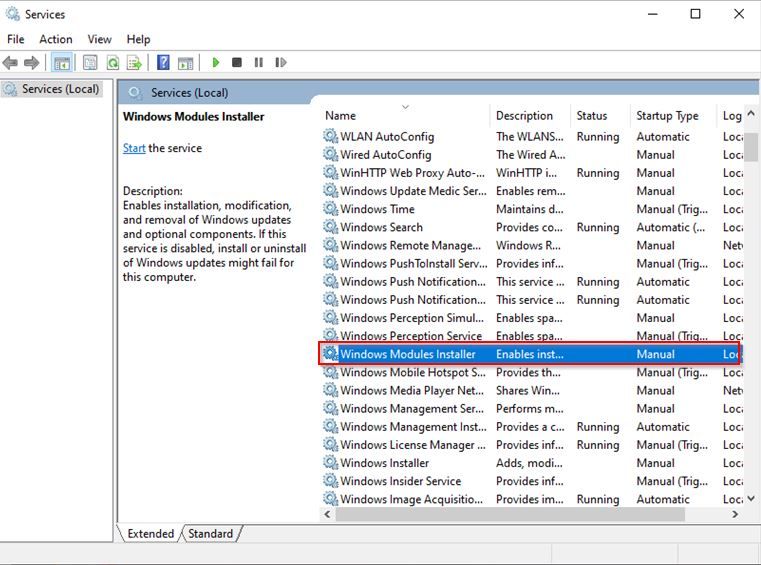Image resolution: width=761 pixels, height=565 pixels.
Task: Click the gear icon beside Windows Insider Service
Action: [x=331, y=481]
